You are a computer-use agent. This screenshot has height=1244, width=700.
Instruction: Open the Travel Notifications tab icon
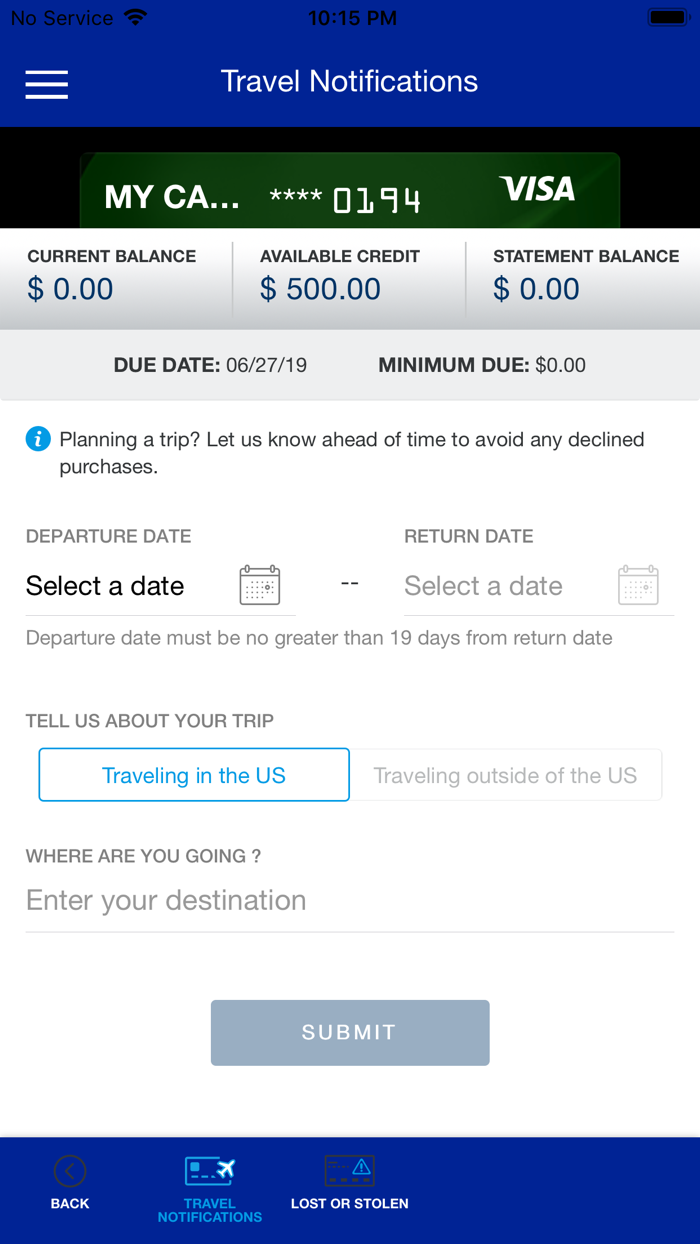click(x=210, y=1170)
